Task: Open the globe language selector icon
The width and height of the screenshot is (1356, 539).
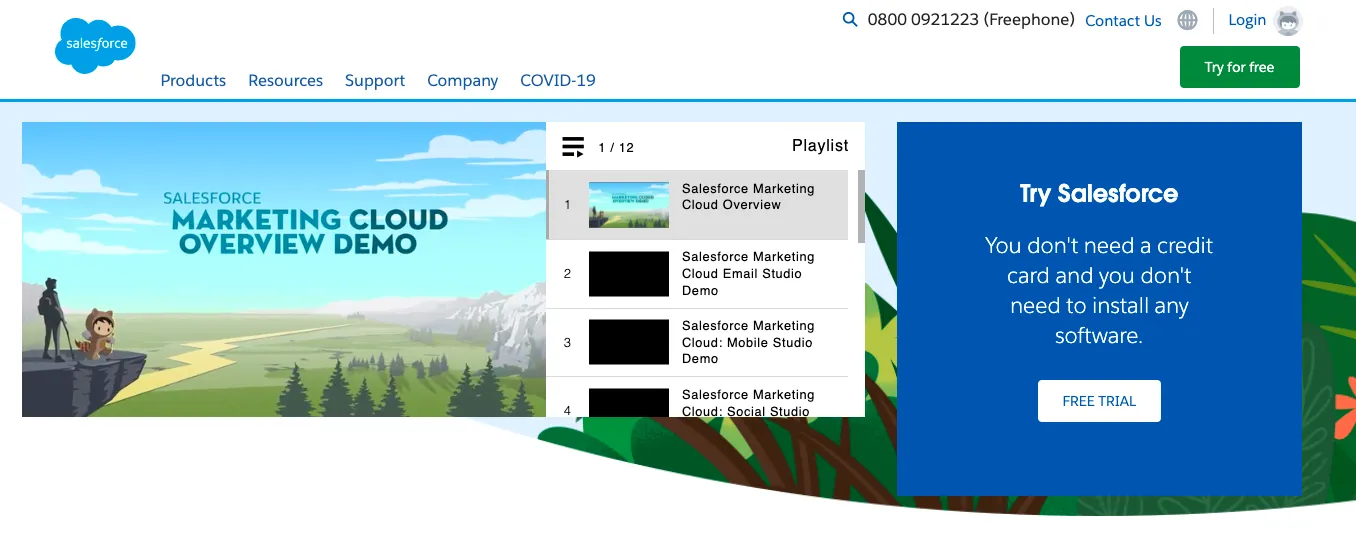Action: click(x=1187, y=20)
